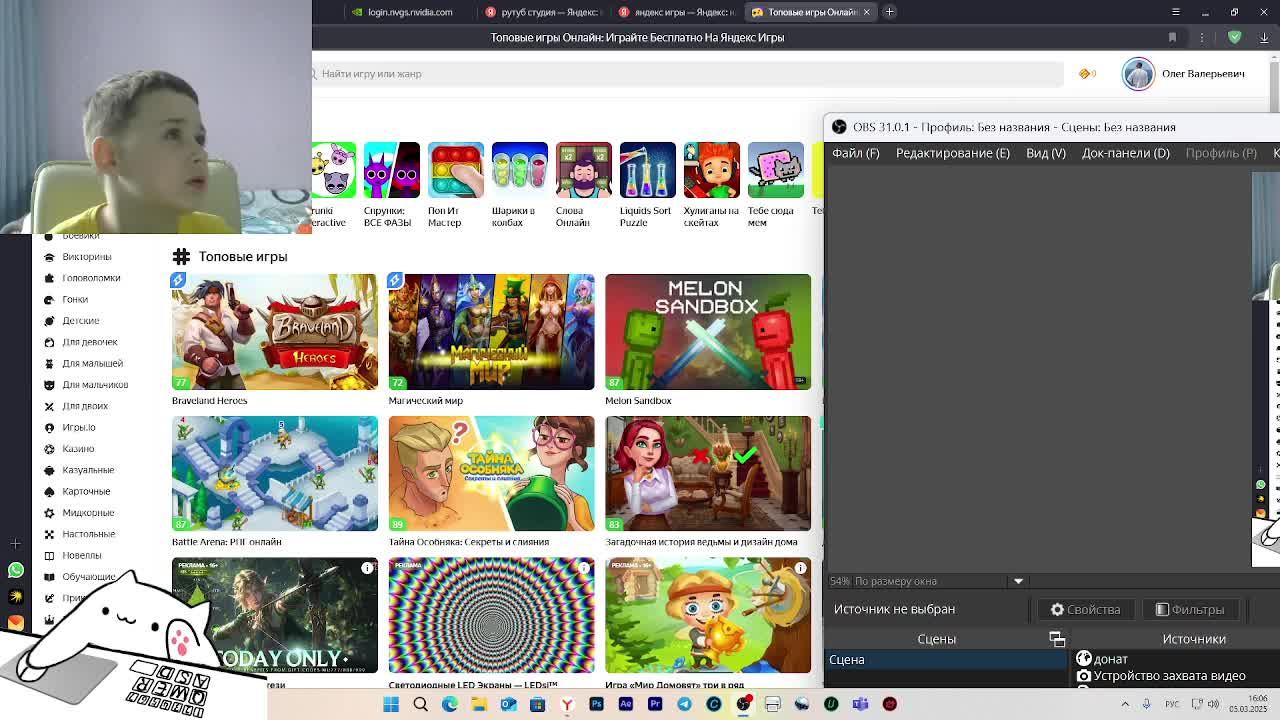Pop out OBS Сцены dock icon
Image resolution: width=1280 pixels, height=720 pixels.
coord(1057,639)
